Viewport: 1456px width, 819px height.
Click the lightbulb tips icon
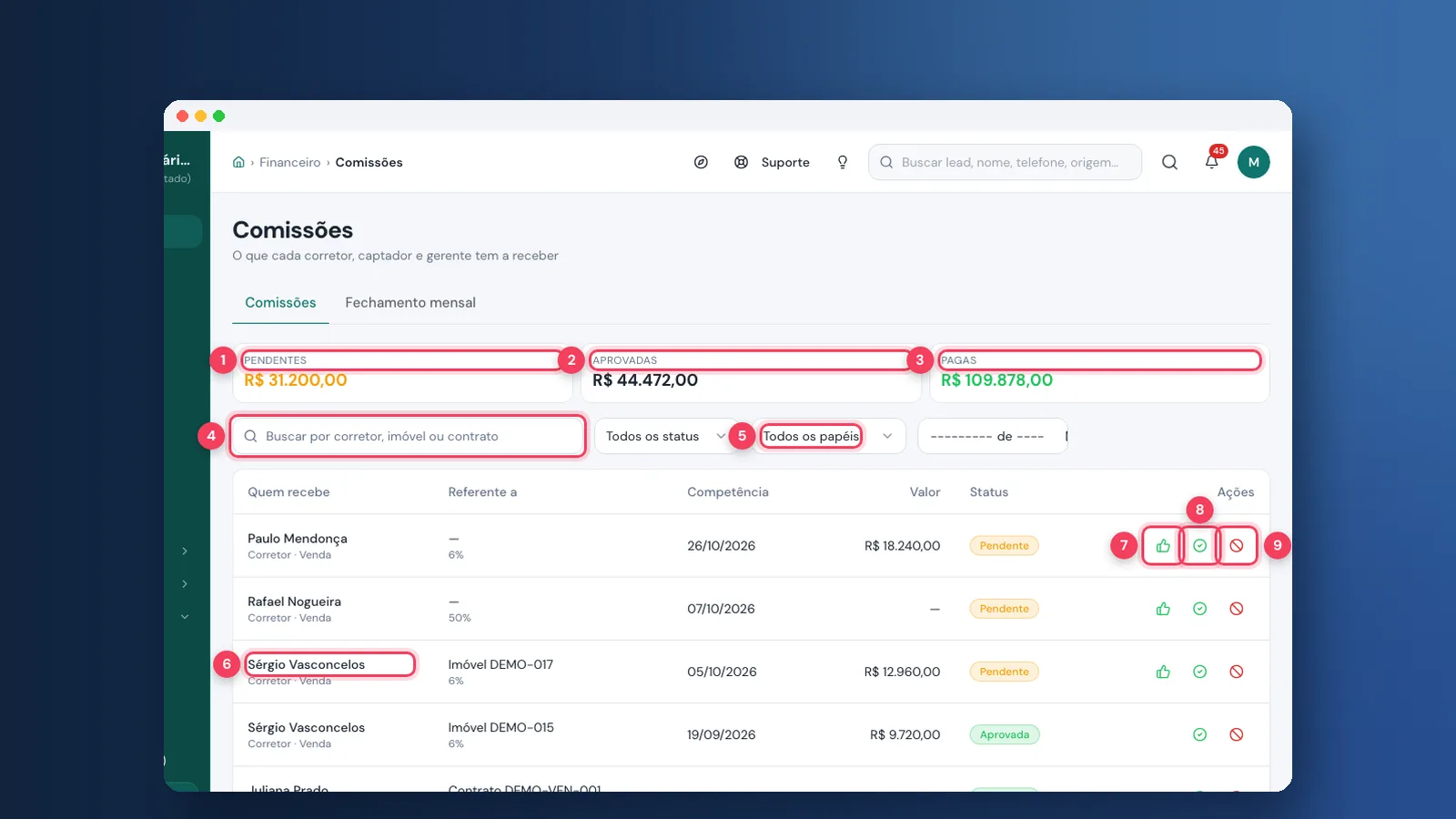(x=843, y=162)
